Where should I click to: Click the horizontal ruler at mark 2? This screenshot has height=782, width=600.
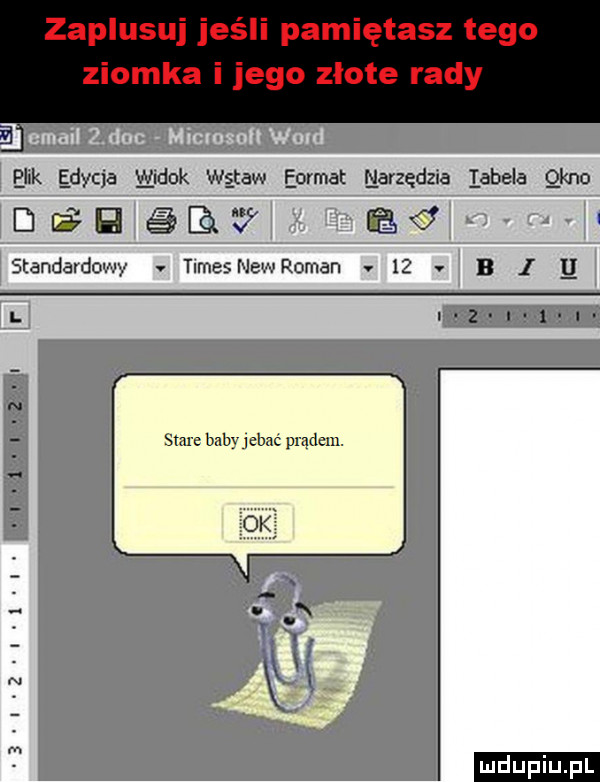(473, 317)
